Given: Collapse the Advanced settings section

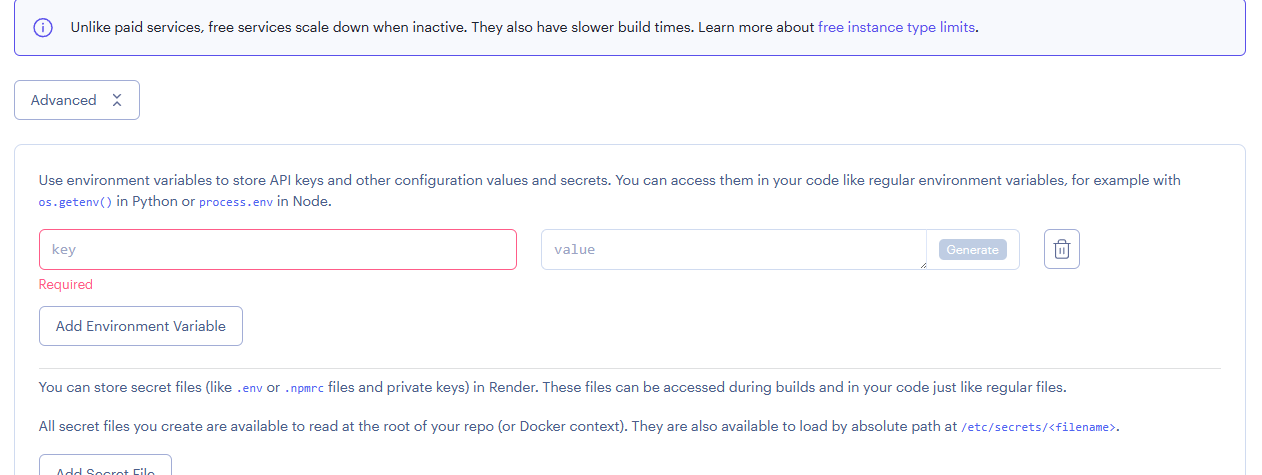Looking at the screenshot, I should click(64, 100).
